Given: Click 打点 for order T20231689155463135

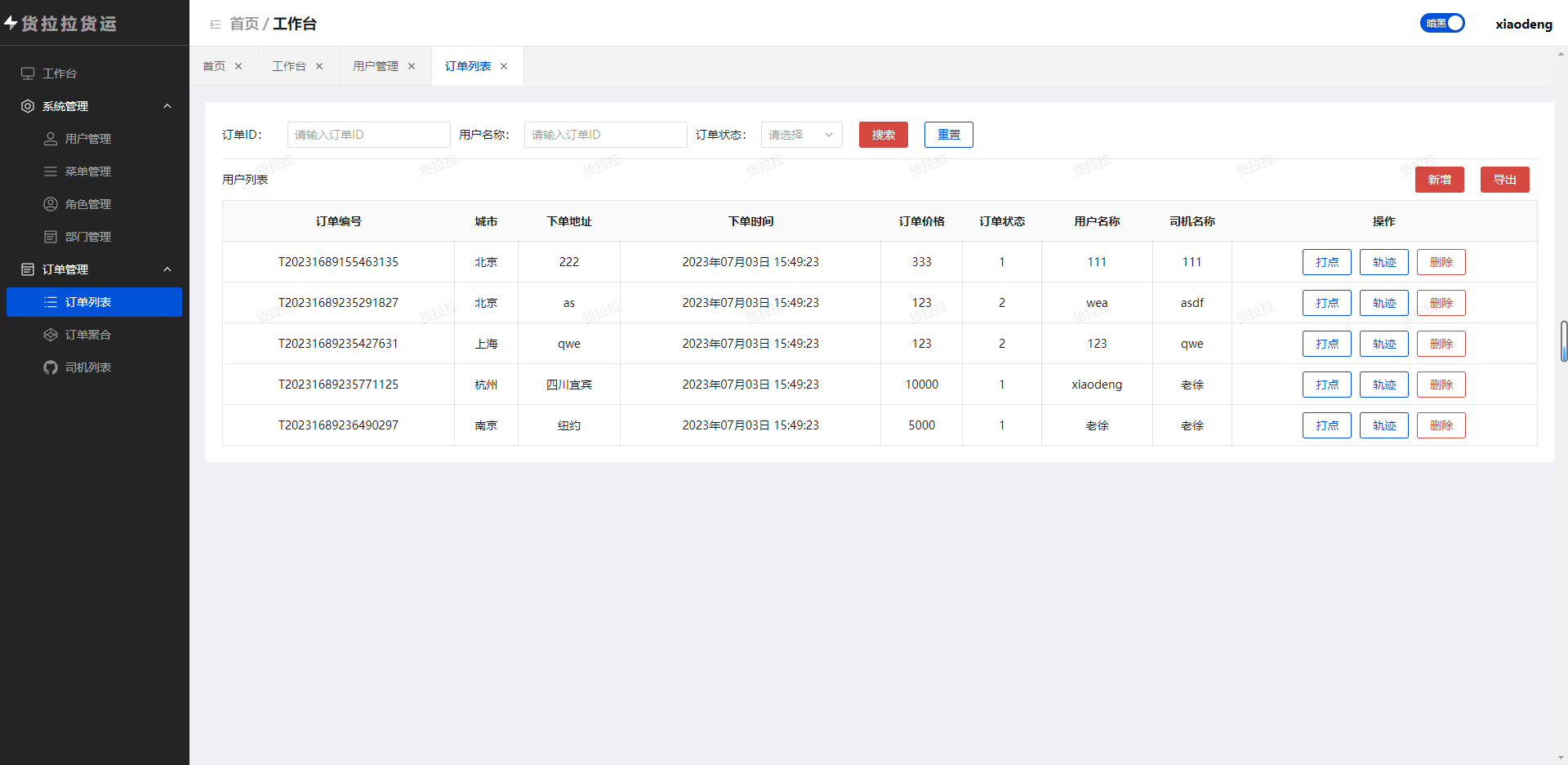Looking at the screenshot, I should tap(1327, 262).
